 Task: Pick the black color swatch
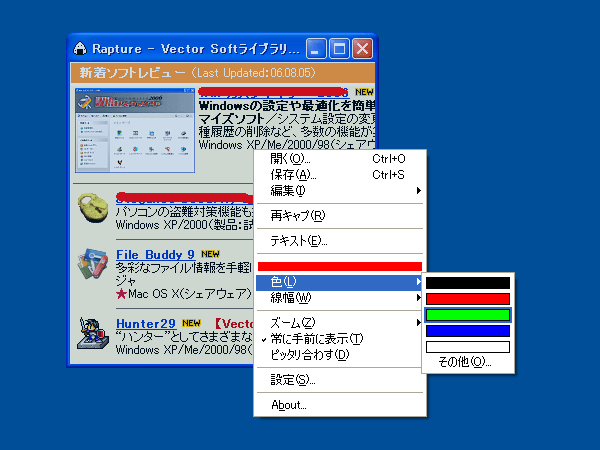(468, 283)
